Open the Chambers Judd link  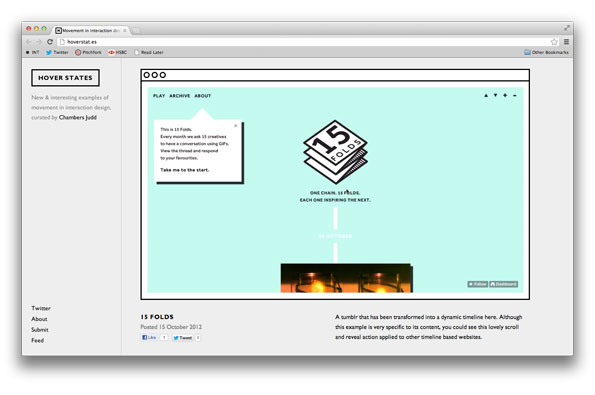click(x=78, y=118)
